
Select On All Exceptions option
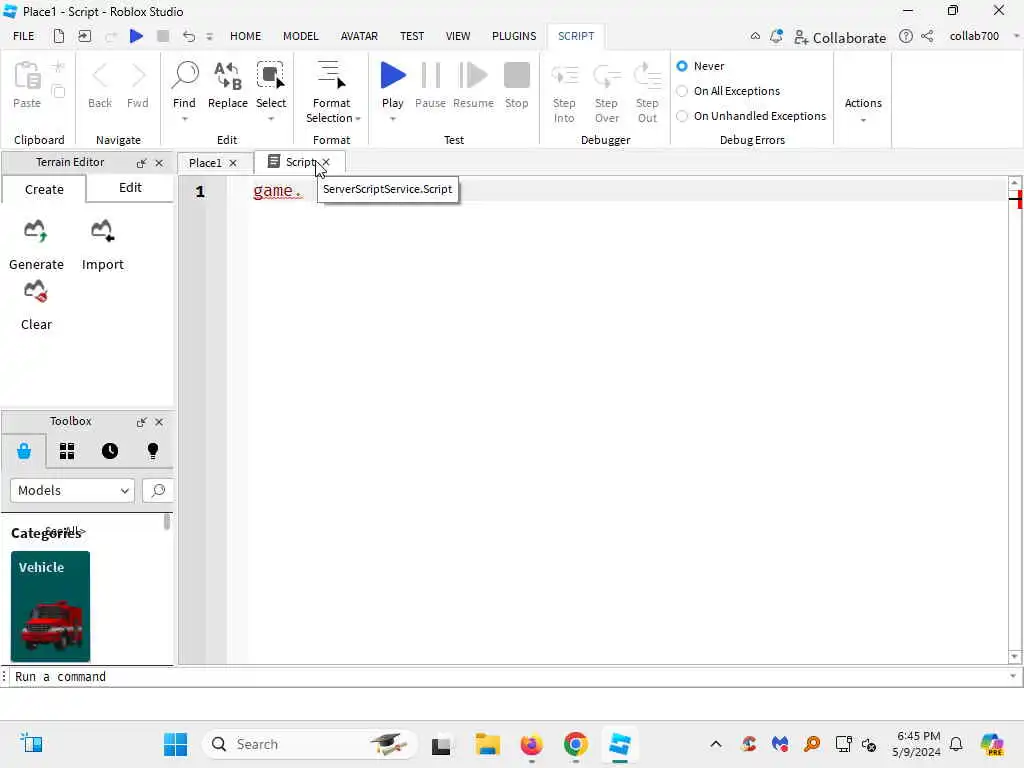coord(682,91)
